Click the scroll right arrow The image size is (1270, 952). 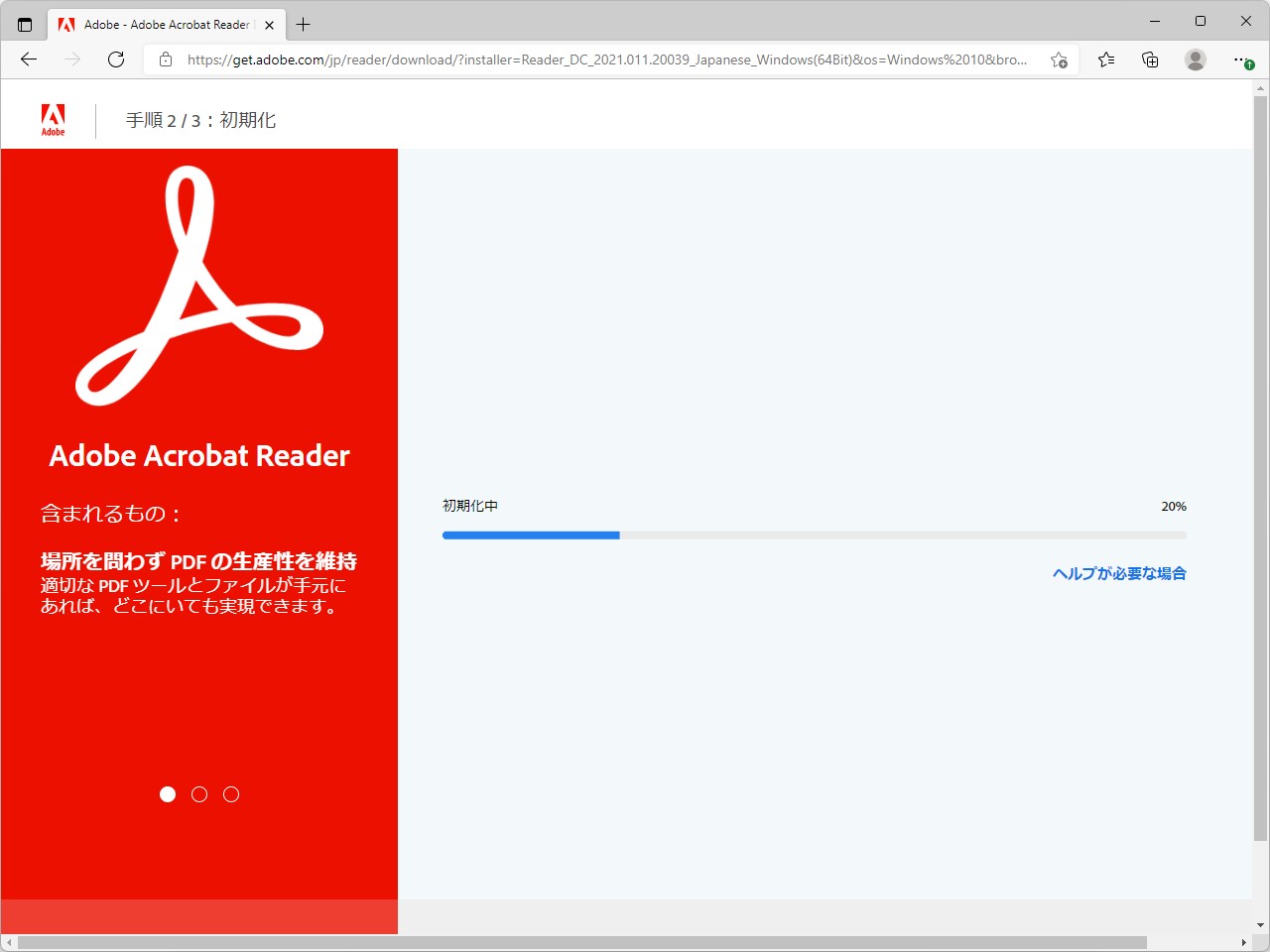1244,942
